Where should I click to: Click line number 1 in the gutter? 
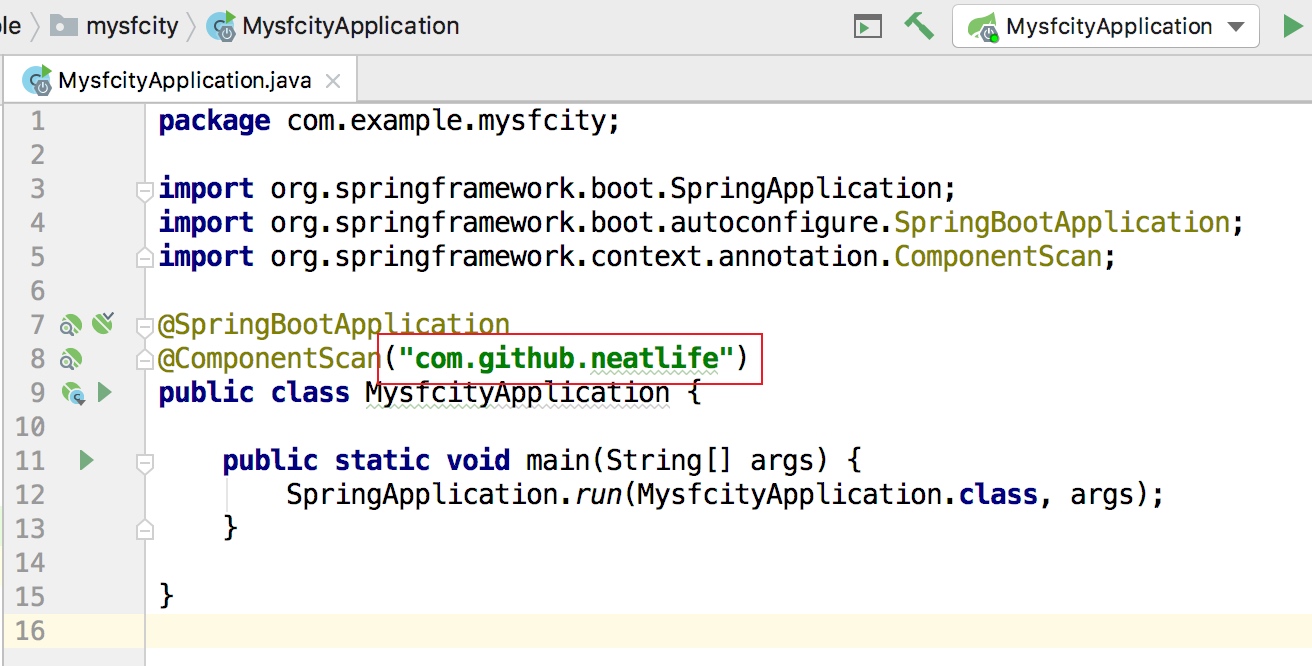point(38,122)
